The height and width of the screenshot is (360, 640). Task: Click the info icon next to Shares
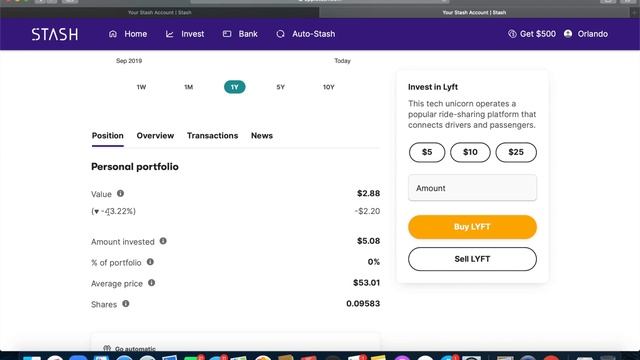pos(126,304)
